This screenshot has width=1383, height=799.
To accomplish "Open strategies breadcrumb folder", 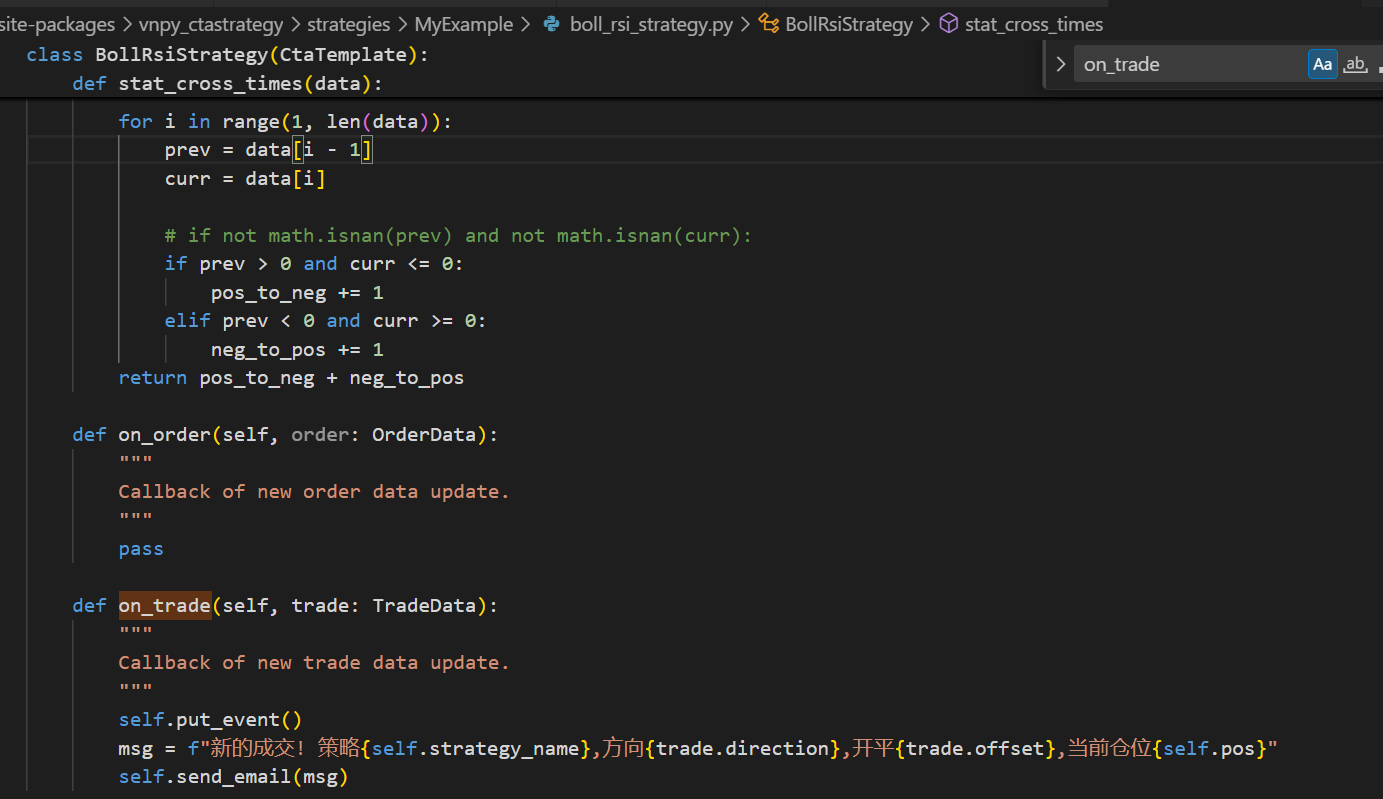I will pyautogui.click(x=349, y=24).
